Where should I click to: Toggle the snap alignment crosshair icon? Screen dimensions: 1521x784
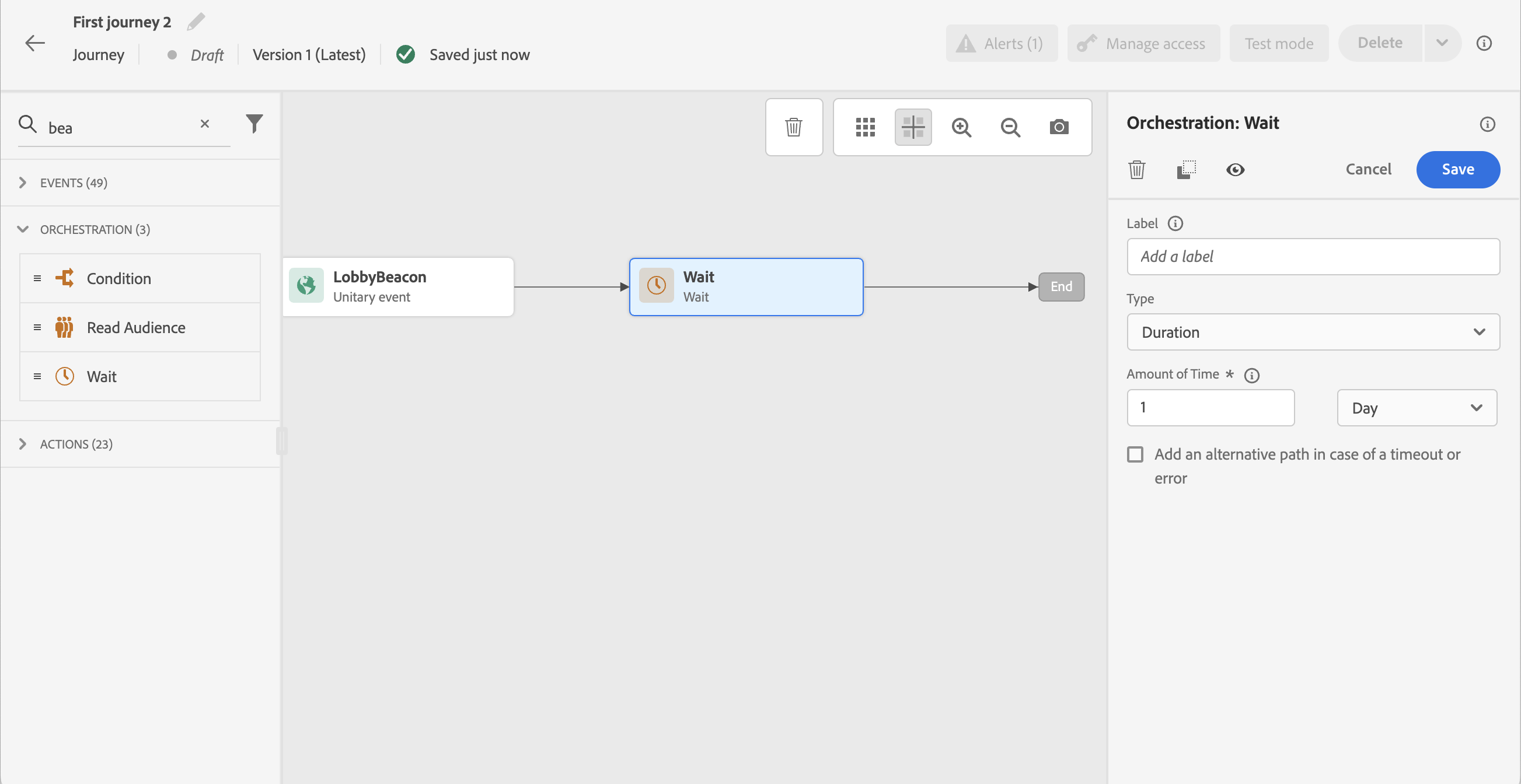click(913, 127)
